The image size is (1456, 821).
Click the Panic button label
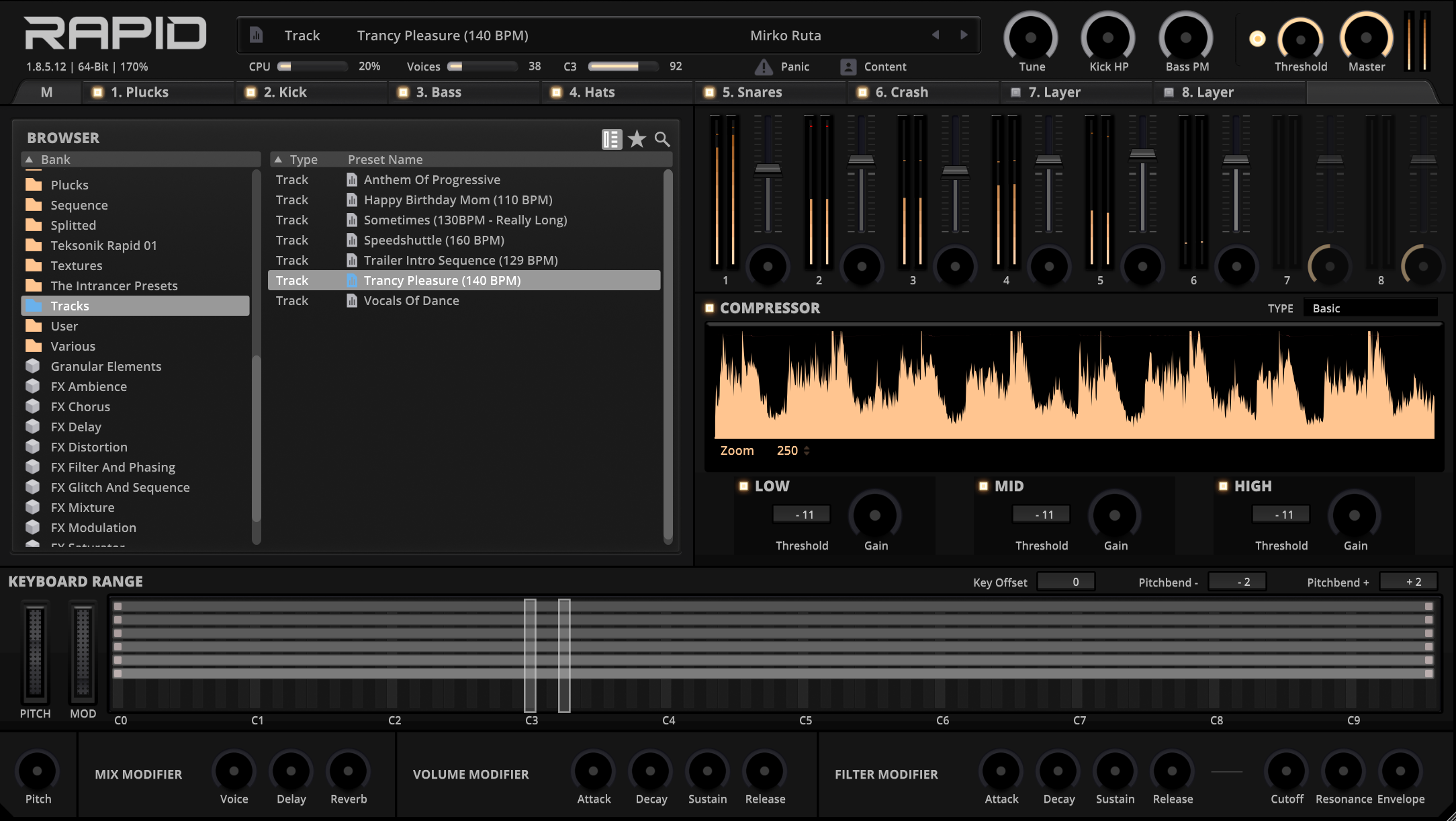tap(795, 67)
